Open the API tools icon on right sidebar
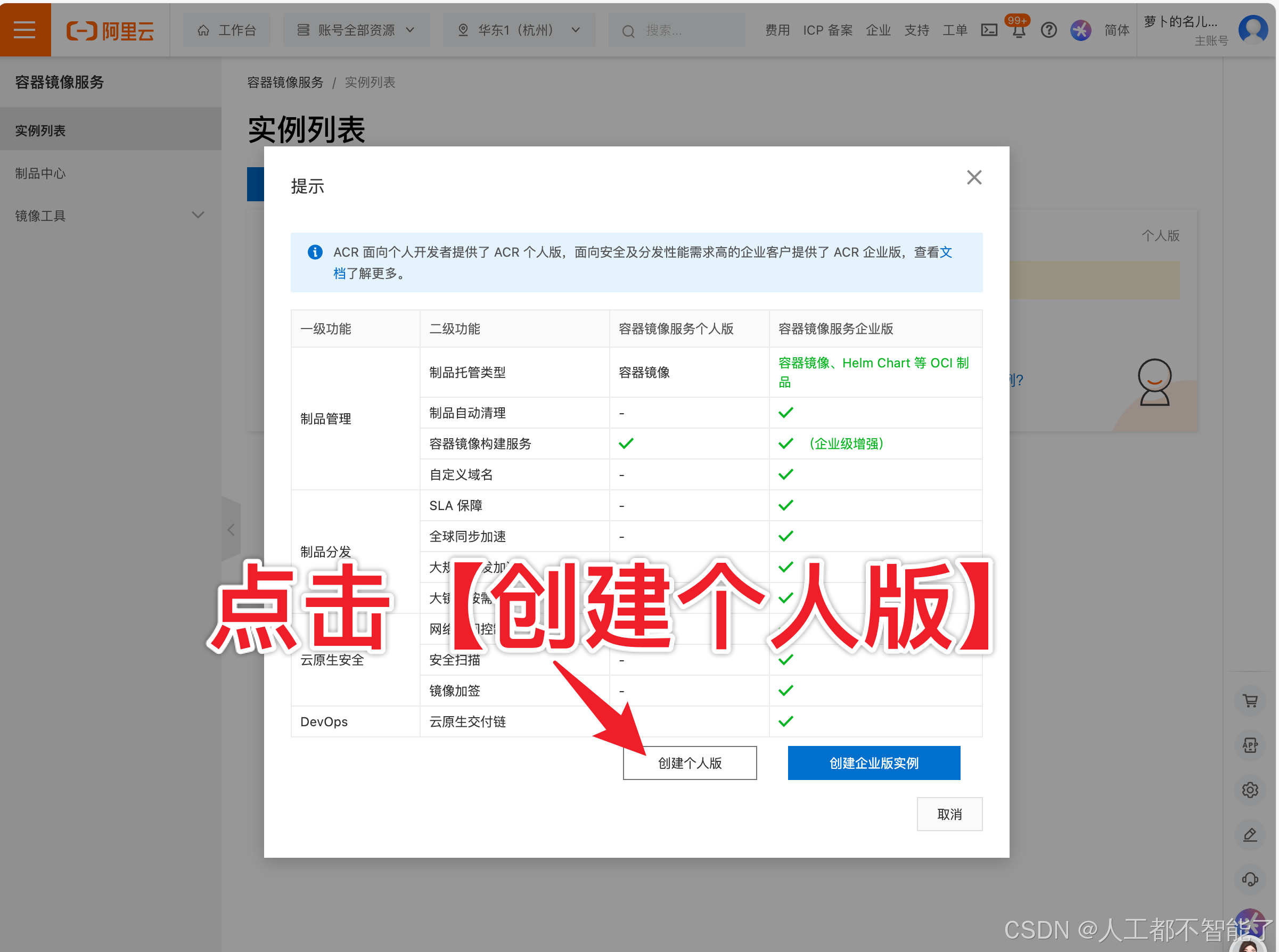The height and width of the screenshot is (952, 1279). pos(1250,745)
